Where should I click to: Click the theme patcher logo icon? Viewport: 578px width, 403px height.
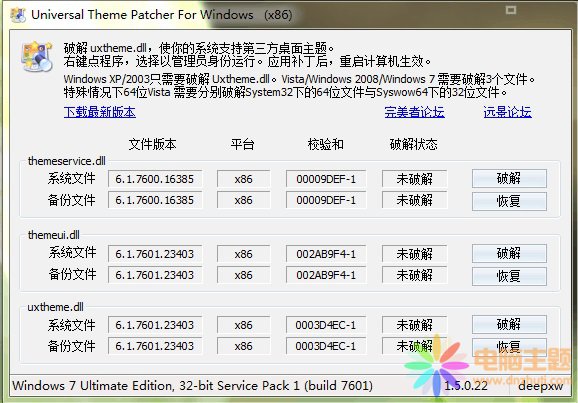click(x=37, y=56)
